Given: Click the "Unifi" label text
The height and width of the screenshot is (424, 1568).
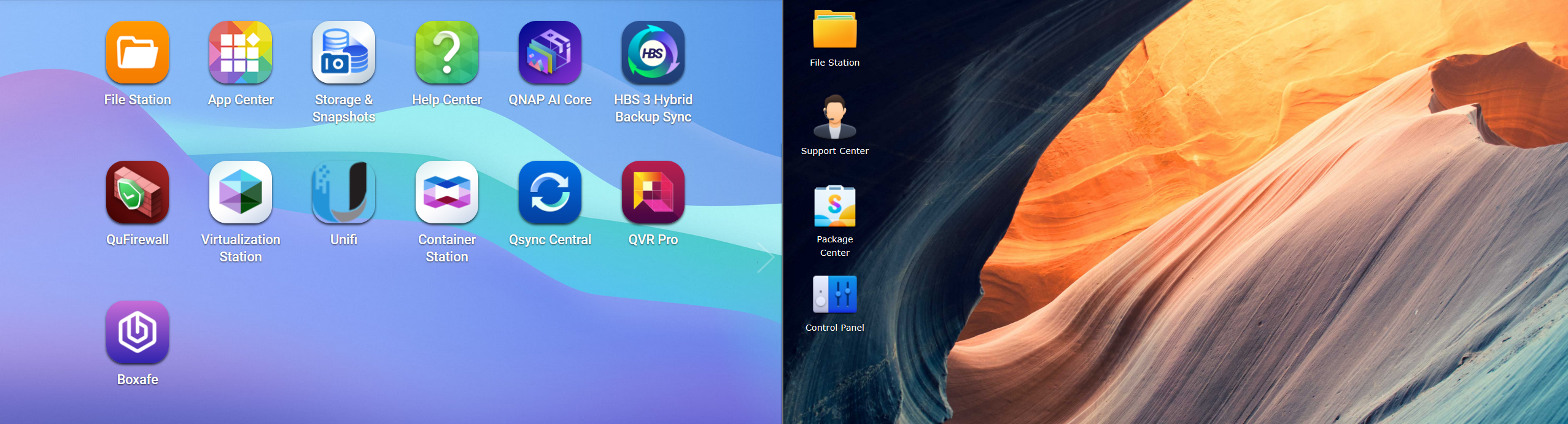Looking at the screenshot, I should click(x=344, y=240).
